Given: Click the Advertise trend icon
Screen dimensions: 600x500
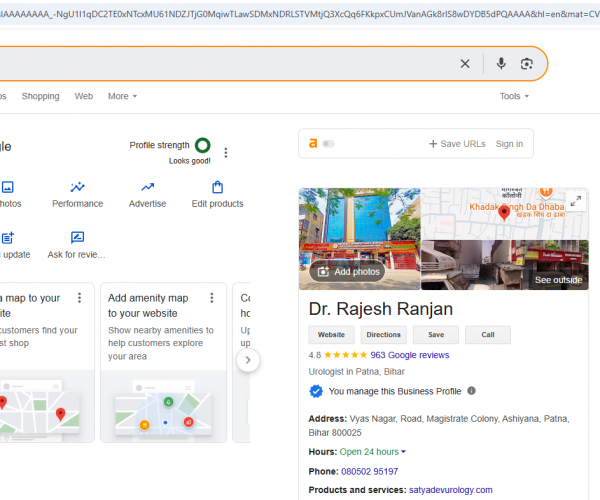Looking at the screenshot, I should pyautogui.click(x=148, y=187).
